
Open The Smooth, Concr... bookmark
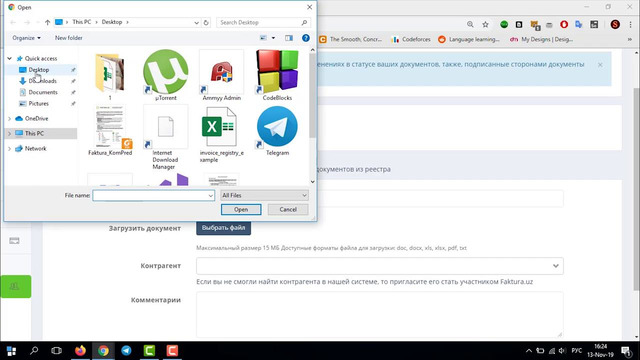[351, 40]
